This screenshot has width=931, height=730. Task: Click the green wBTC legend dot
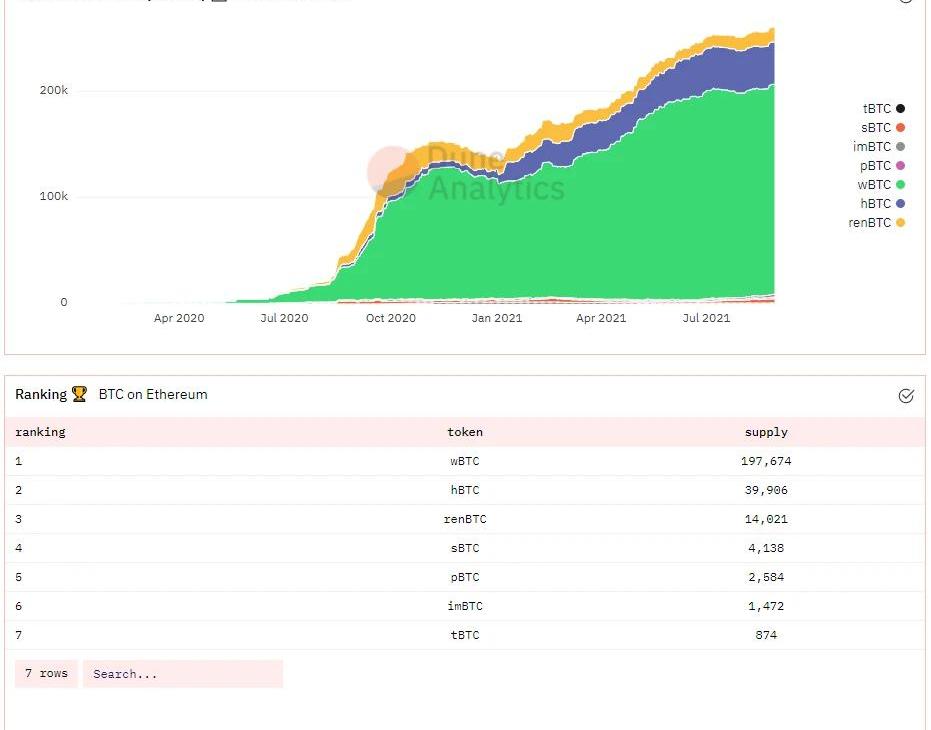tap(900, 185)
